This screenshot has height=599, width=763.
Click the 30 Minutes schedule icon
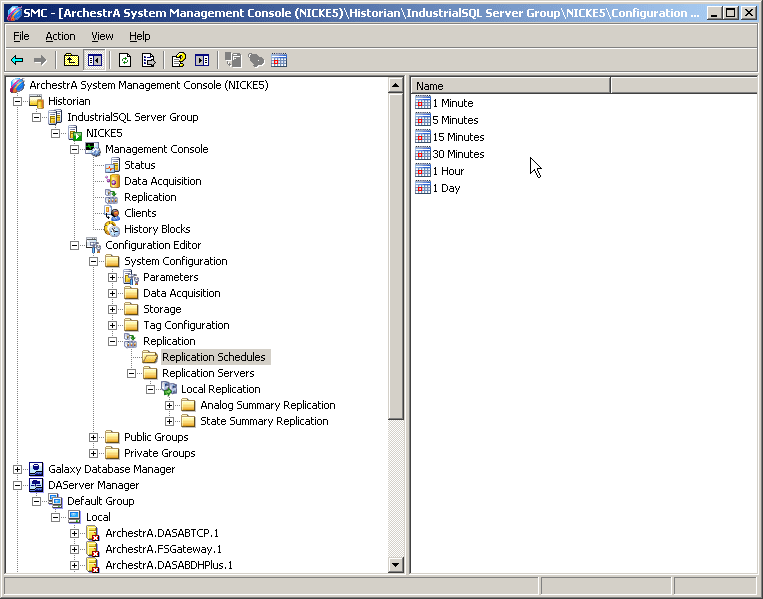click(422, 154)
